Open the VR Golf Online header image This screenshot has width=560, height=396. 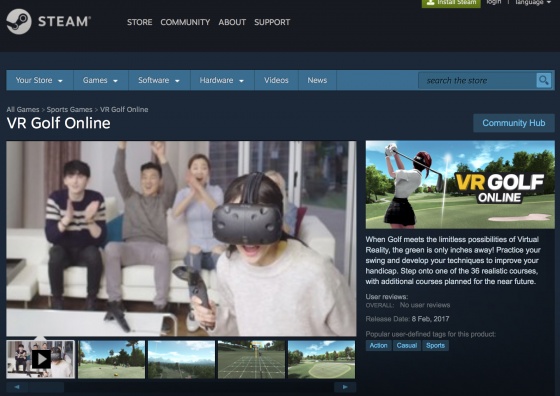point(460,185)
